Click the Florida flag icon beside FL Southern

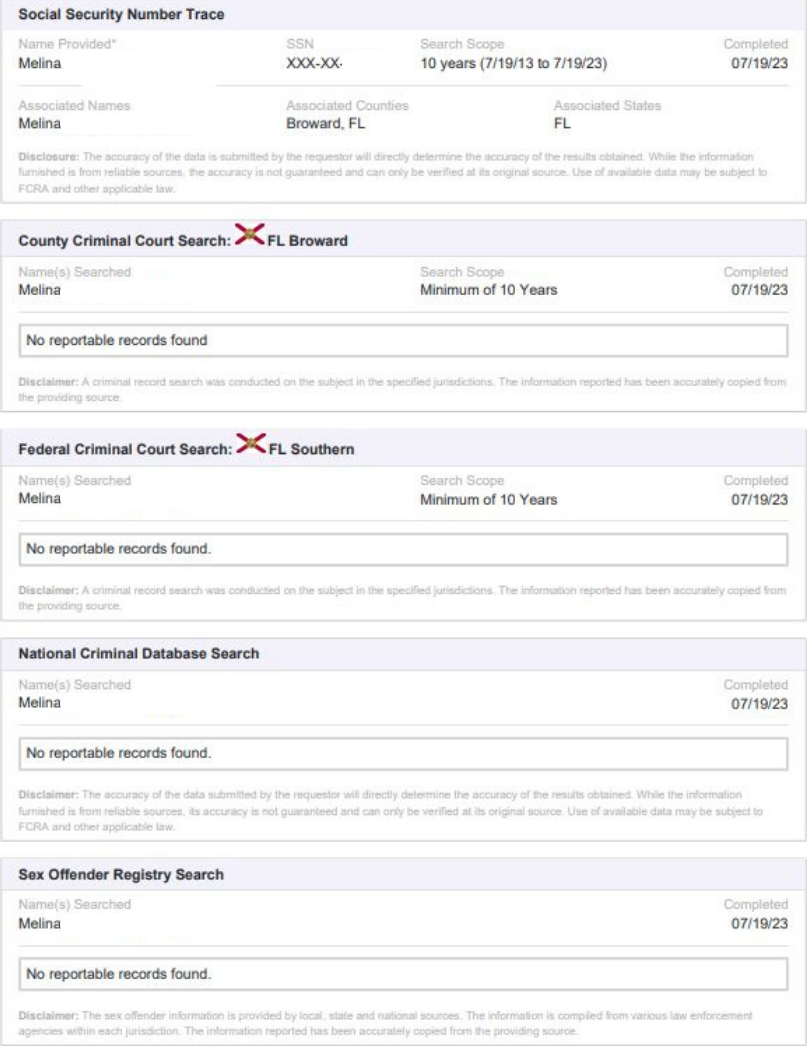click(251, 443)
